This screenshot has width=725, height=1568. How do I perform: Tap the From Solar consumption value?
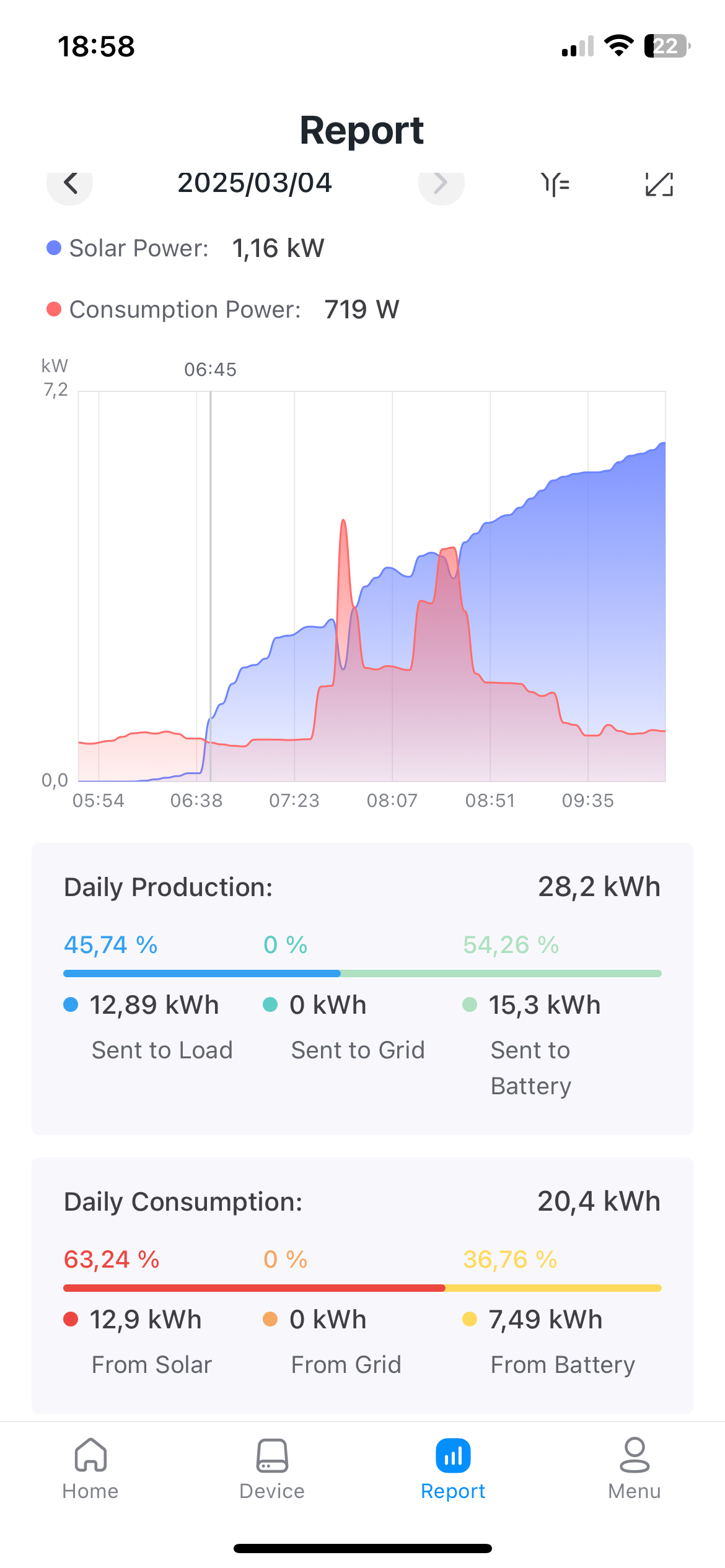tap(146, 1320)
